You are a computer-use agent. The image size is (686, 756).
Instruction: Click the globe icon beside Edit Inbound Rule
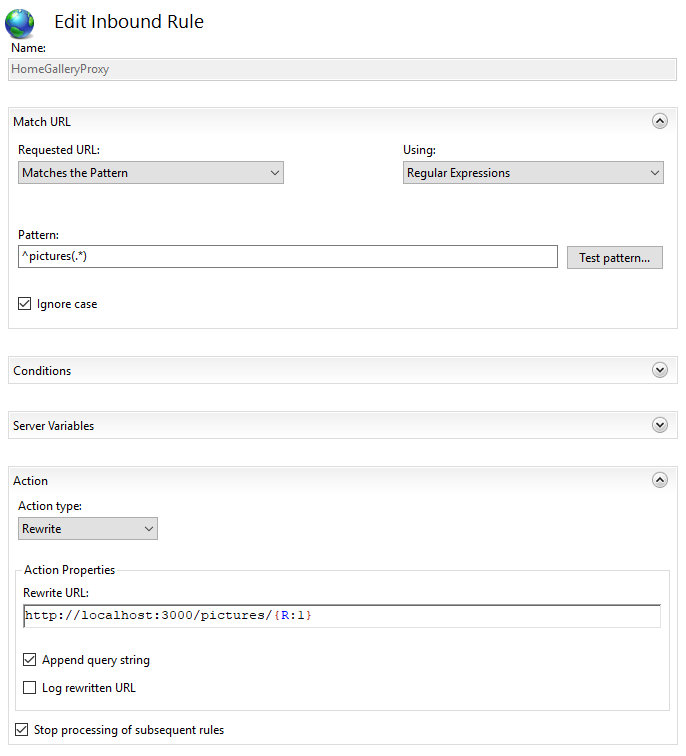[x=20, y=23]
